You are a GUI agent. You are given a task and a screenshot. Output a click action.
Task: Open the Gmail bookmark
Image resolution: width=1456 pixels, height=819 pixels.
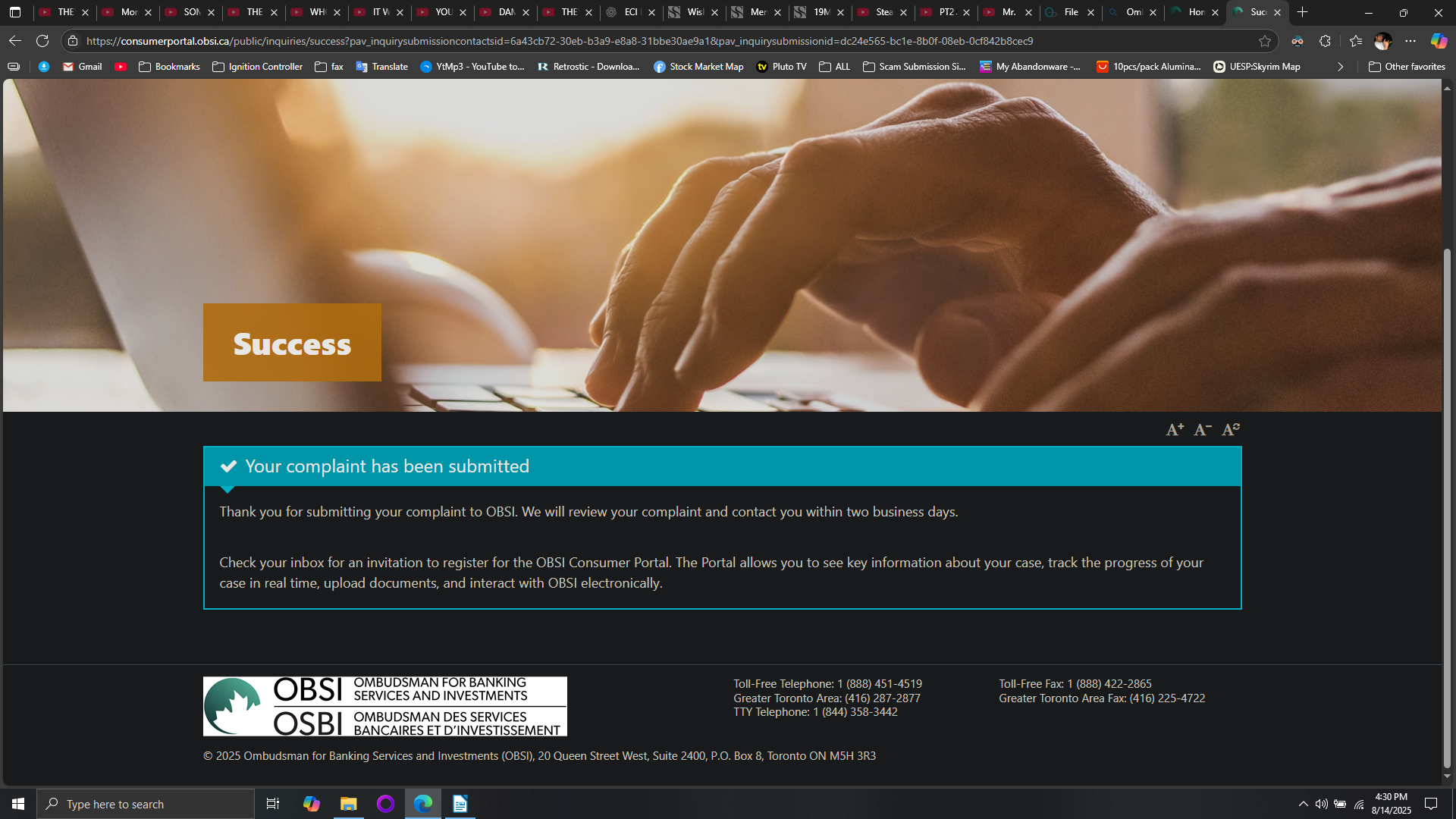click(82, 67)
